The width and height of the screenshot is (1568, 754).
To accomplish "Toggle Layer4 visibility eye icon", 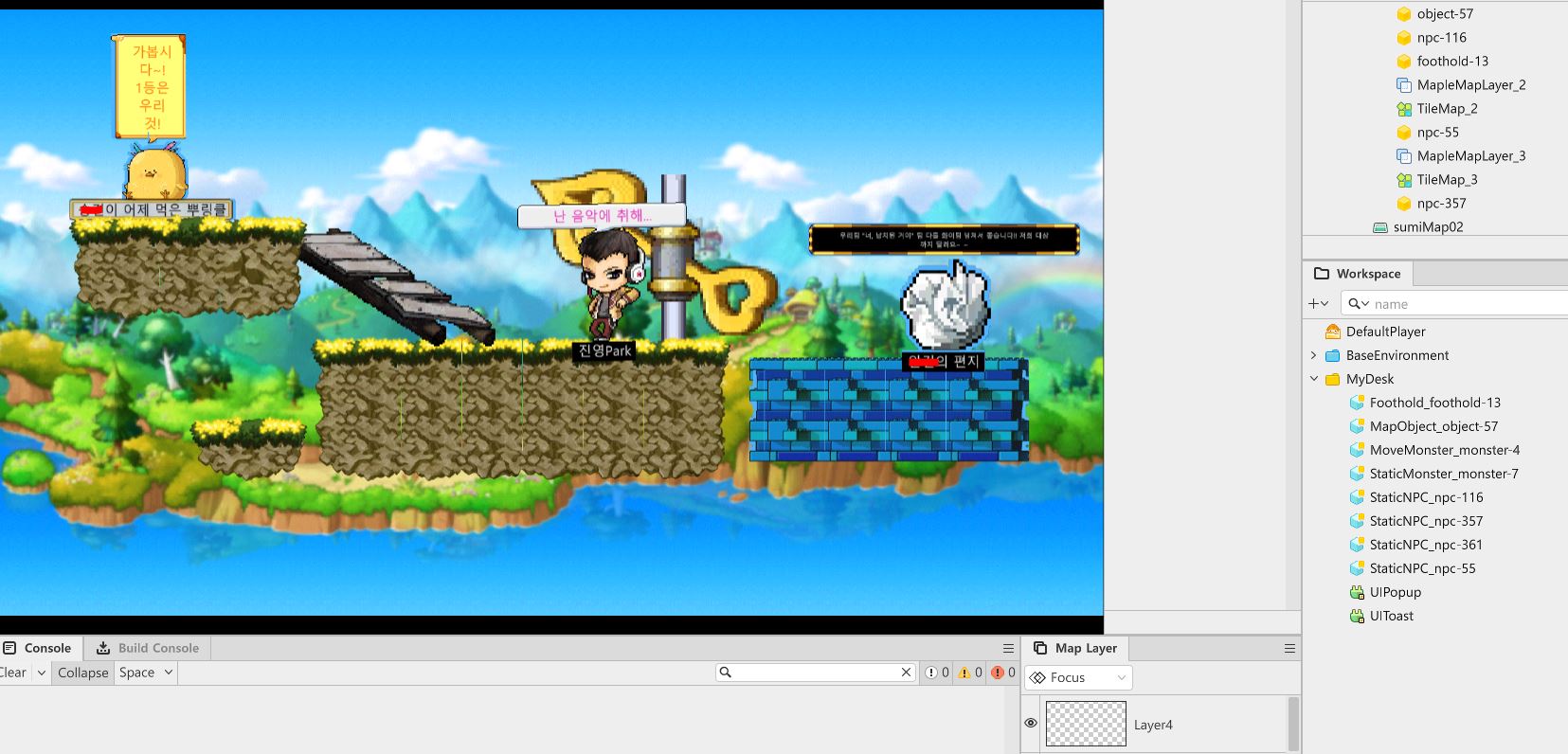I will tap(1031, 724).
